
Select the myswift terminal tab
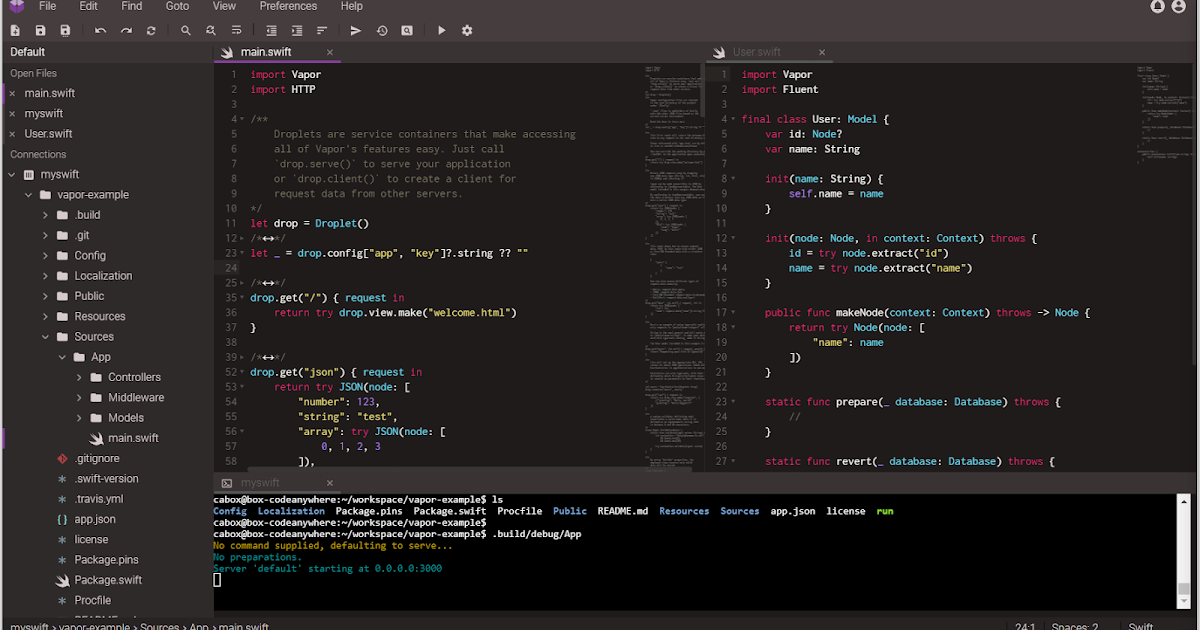[278, 483]
